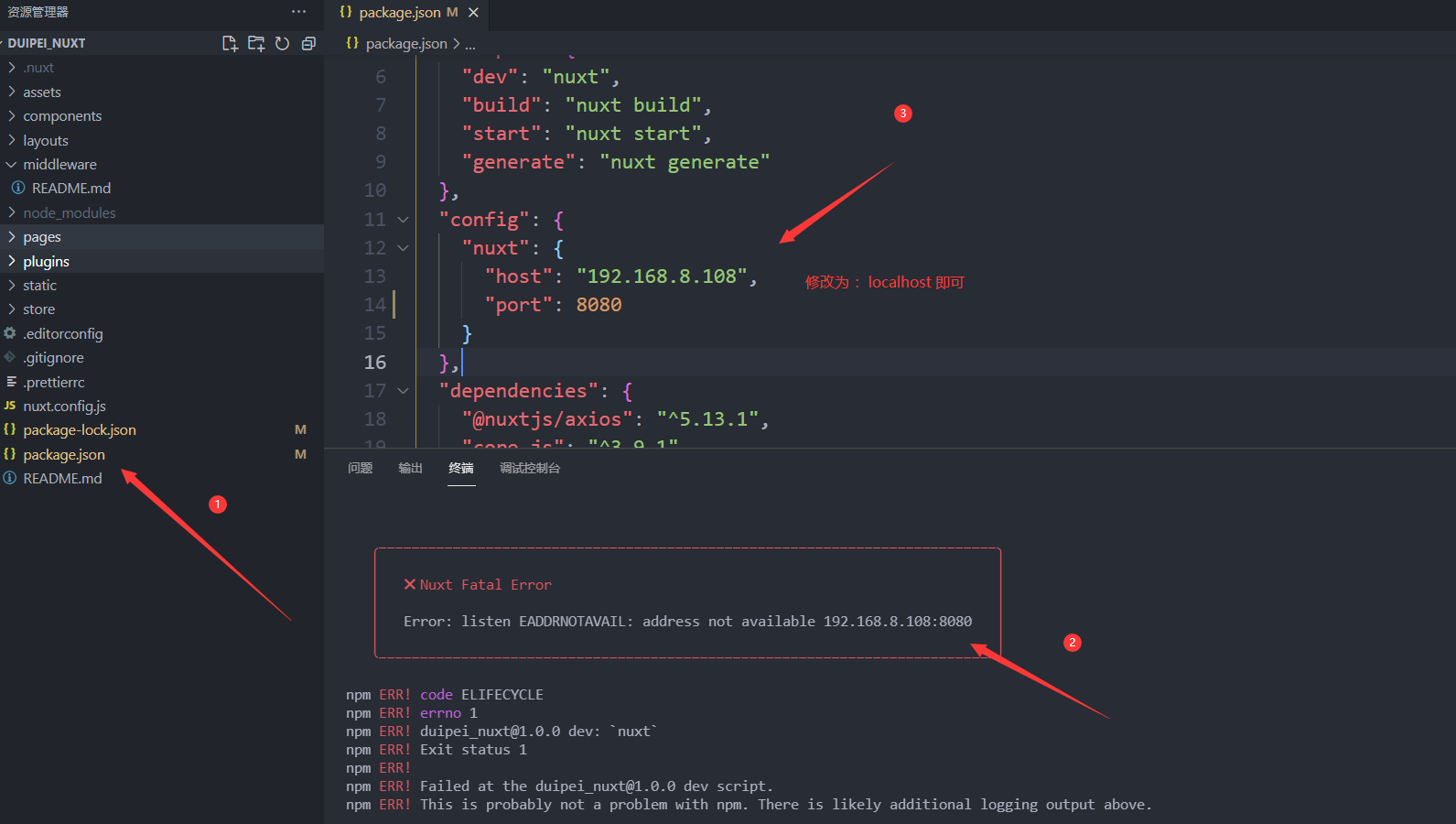Select the package.json editor tab
This screenshot has height=824, width=1456.
tap(408, 13)
